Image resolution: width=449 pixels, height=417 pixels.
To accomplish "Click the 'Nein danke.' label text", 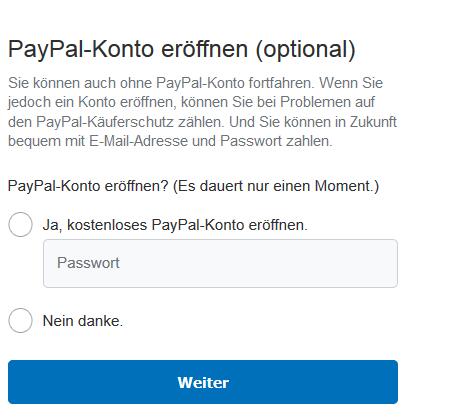I will tap(83, 321).
